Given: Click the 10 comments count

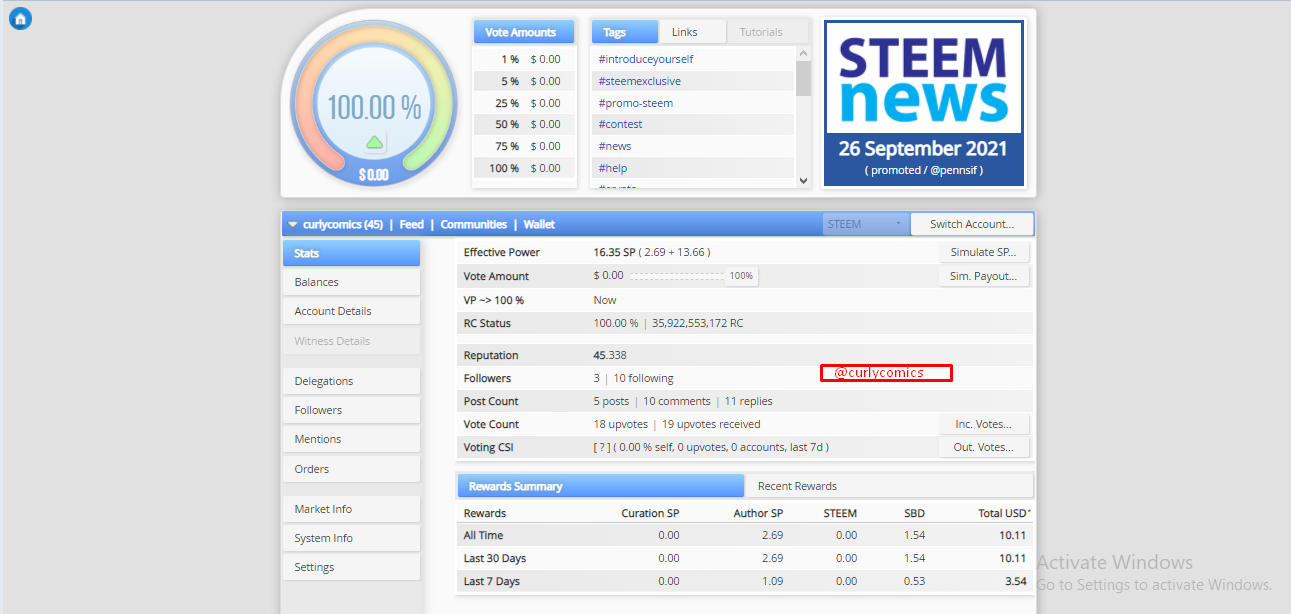Looking at the screenshot, I should coord(677,401).
